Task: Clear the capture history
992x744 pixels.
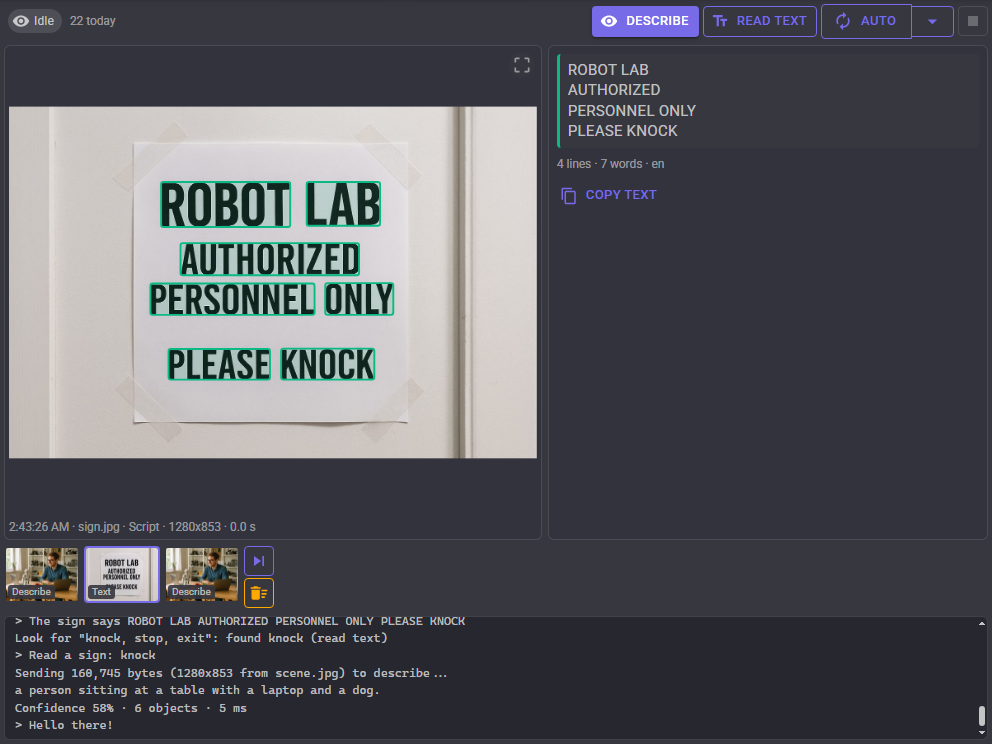Action: tap(259, 593)
